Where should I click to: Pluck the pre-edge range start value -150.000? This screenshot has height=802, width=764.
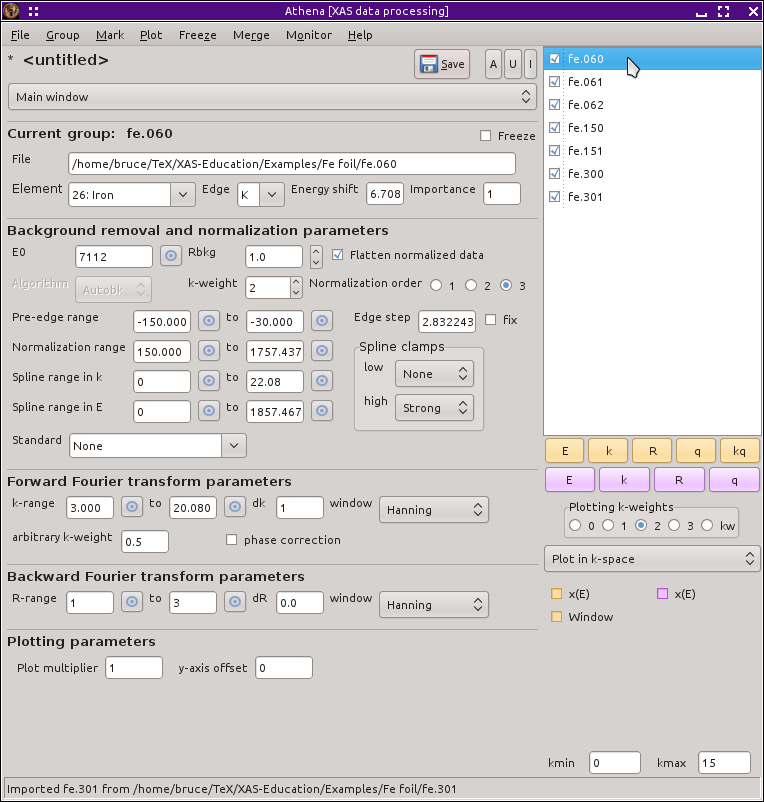coord(209,321)
